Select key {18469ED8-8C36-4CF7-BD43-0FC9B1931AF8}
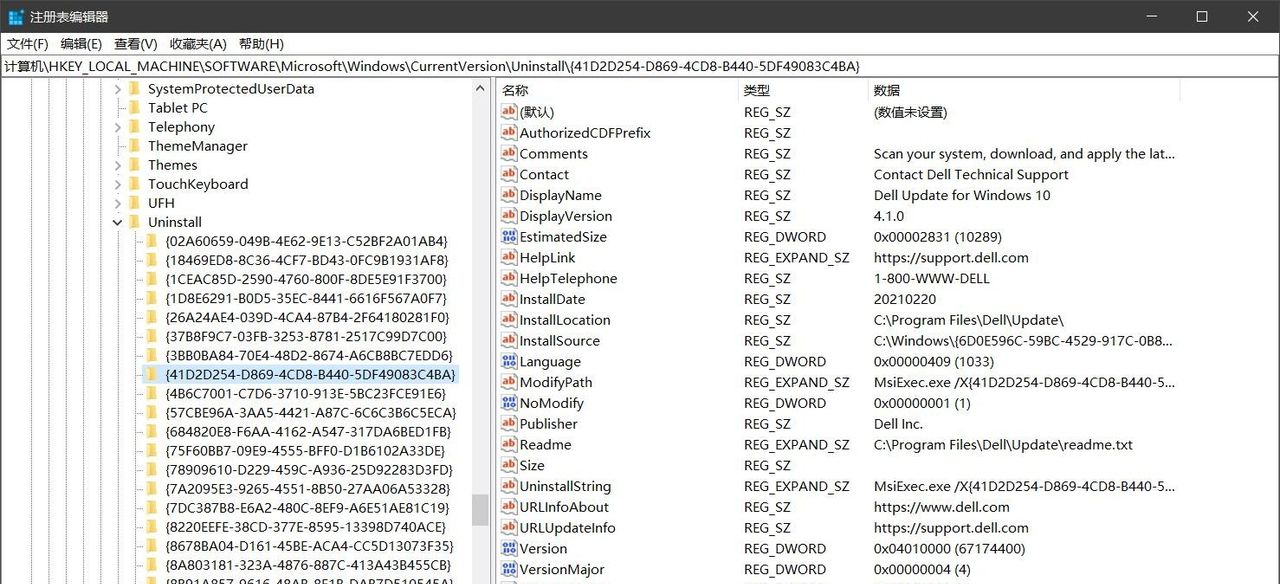The image size is (1280, 584). coord(307,260)
